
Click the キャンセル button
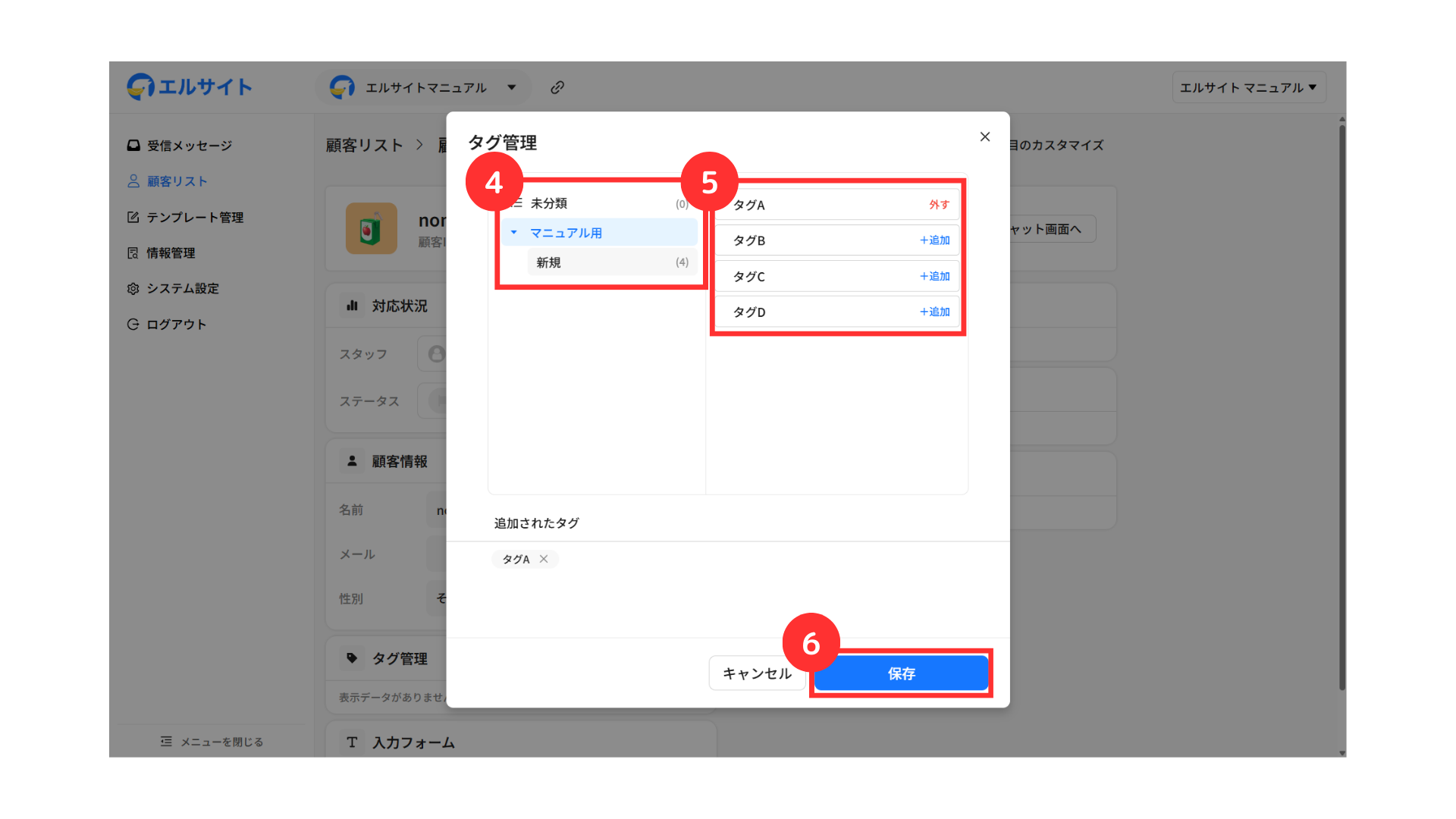point(756,673)
